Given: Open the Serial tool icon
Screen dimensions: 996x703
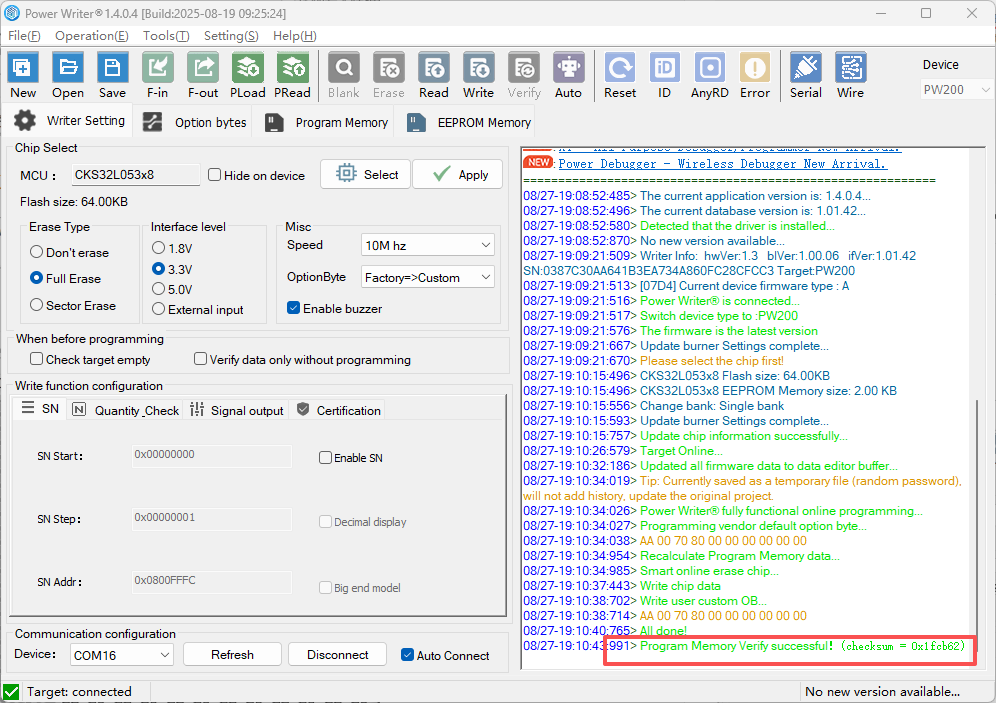Looking at the screenshot, I should coord(805,68).
